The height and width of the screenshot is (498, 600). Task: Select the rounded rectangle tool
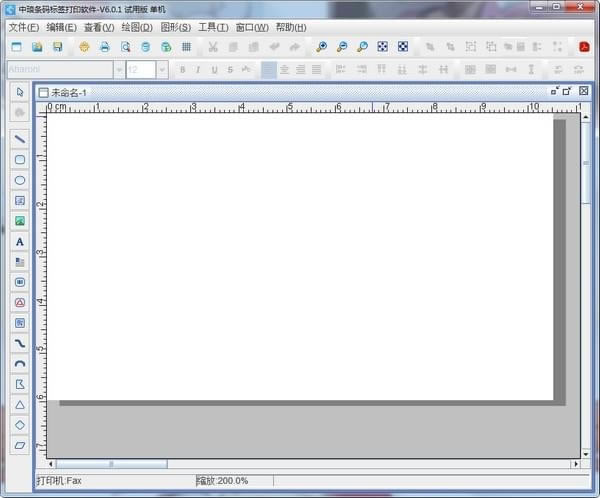(20, 160)
